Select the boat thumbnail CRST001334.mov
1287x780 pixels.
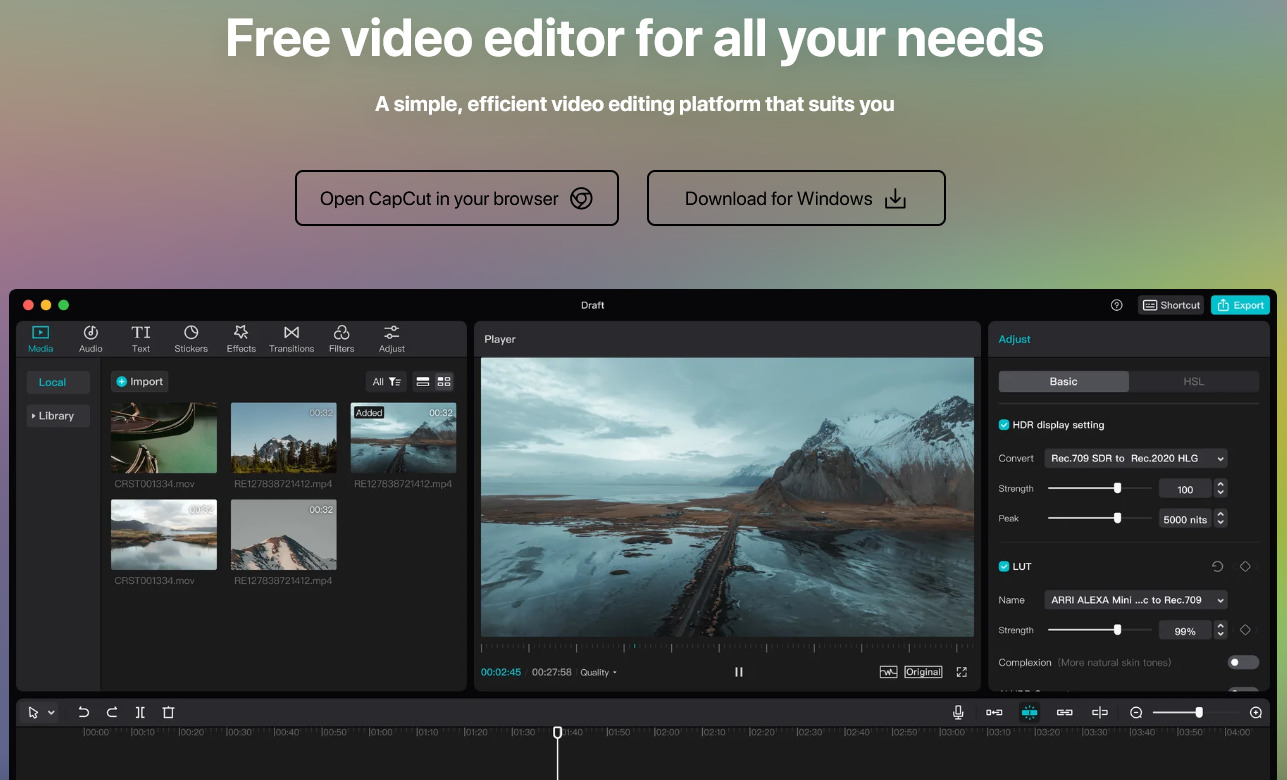[164, 438]
